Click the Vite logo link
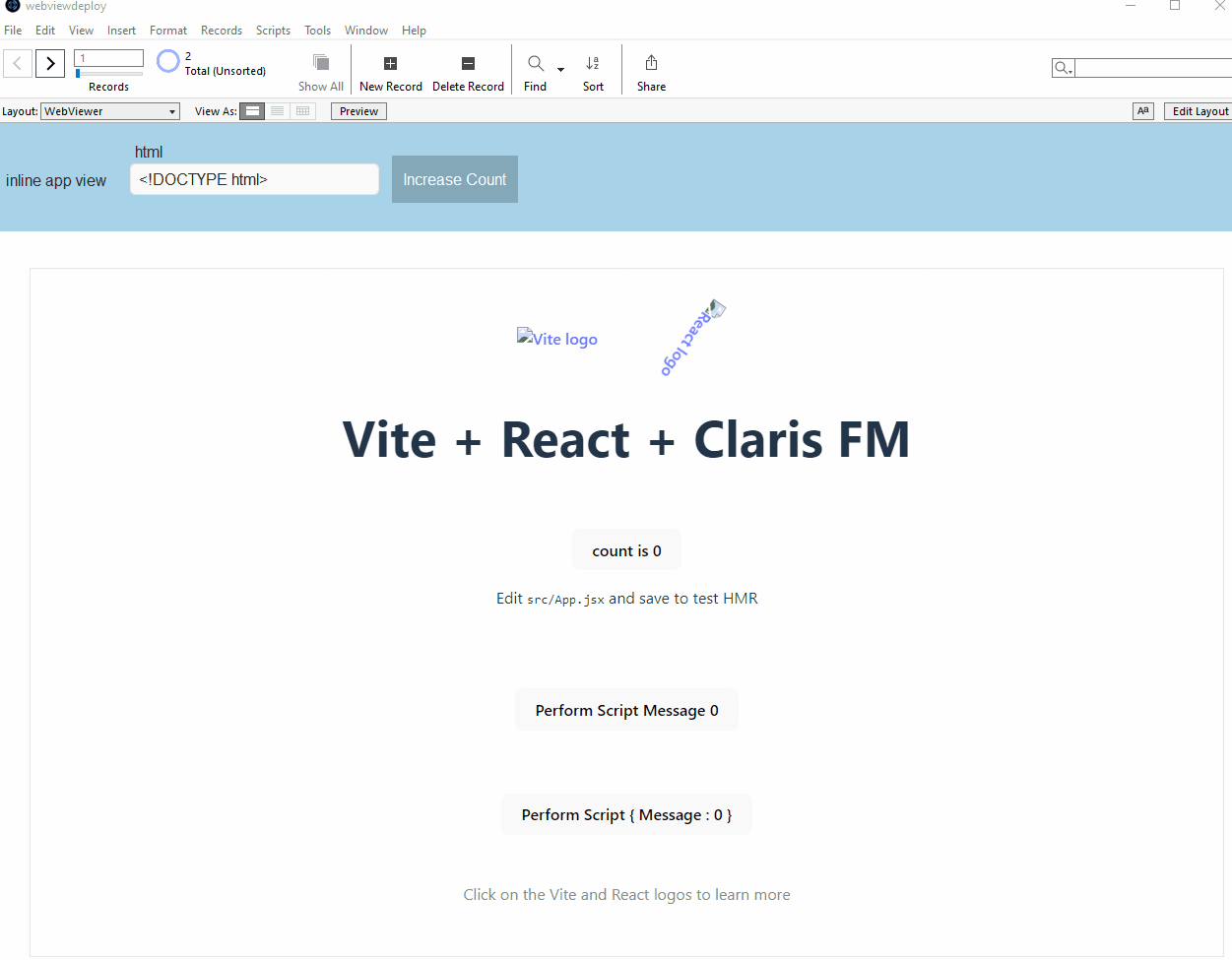This screenshot has height=960, width=1232. pyautogui.click(x=557, y=338)
